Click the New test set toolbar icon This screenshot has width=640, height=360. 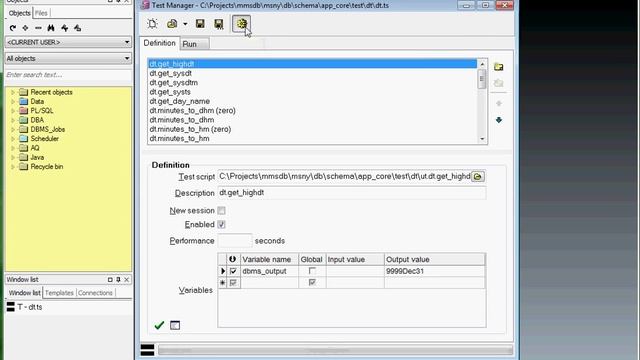click(x=153, y=24)
